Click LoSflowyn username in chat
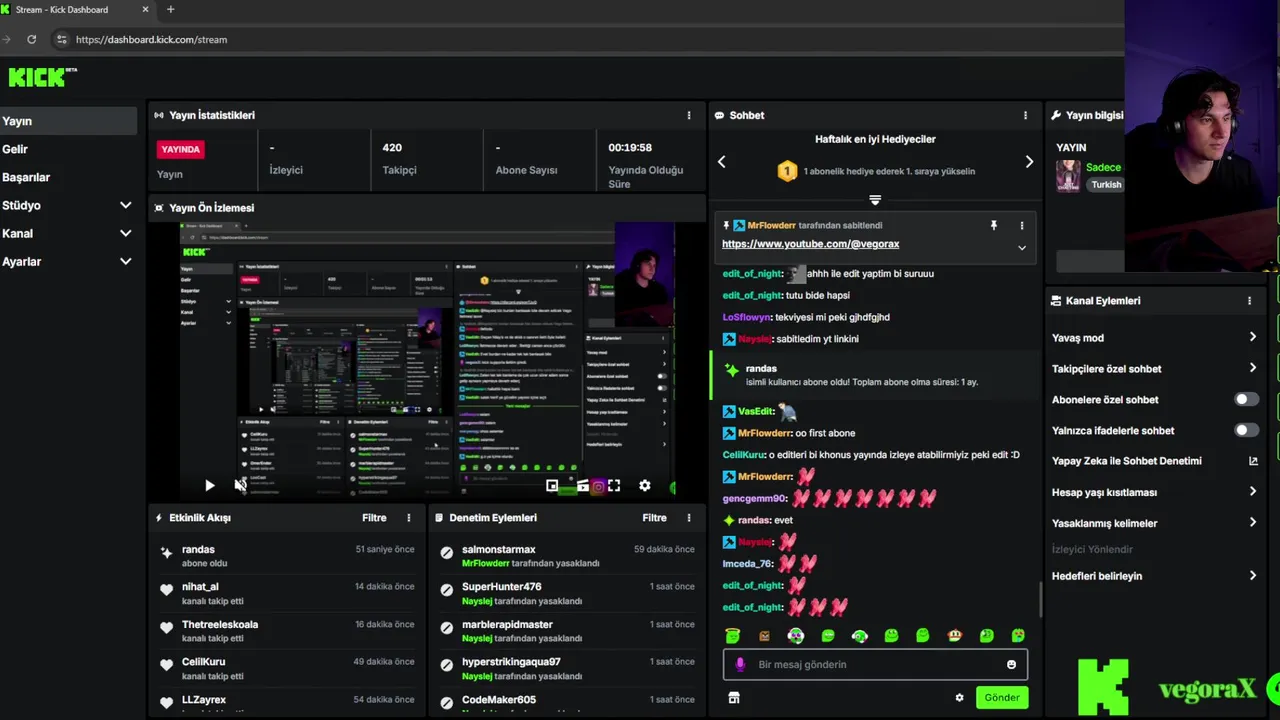Image resolution: width=1280 pixels, height=720 pixels. pyautogui.click(x=747, y=317)
